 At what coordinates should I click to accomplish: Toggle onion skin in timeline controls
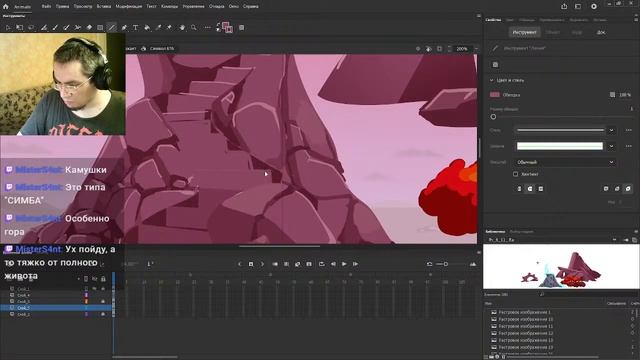click(x=298, y=264)
